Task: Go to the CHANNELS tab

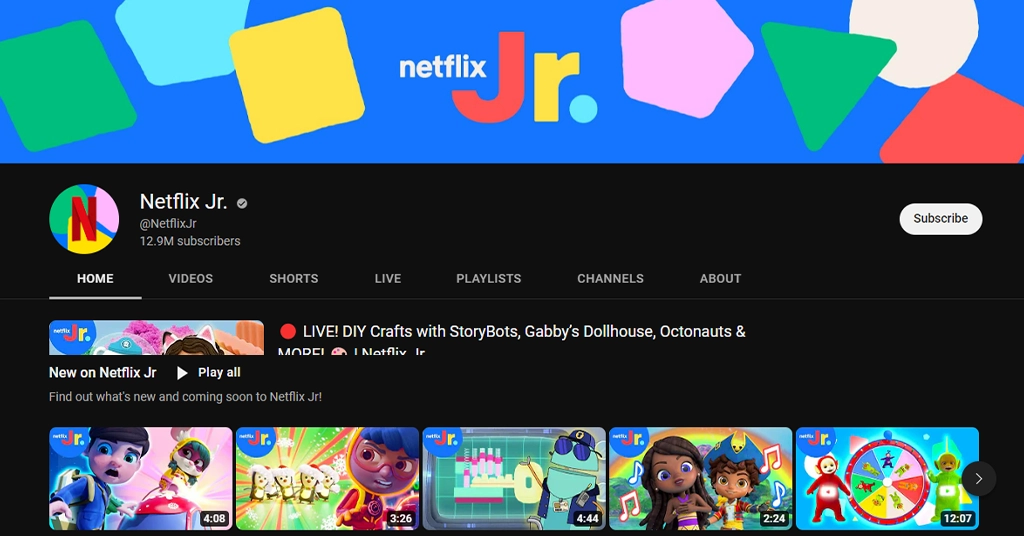Action: [611, 279]
